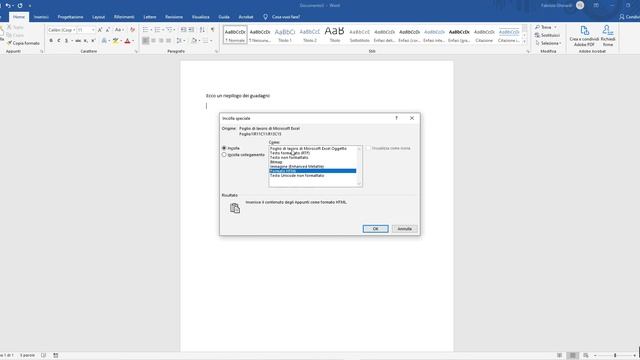This screenshot has height=360, width=640.
Task: Click the Come list scrollbar down arrow
Action: click(x=359, y=184)
